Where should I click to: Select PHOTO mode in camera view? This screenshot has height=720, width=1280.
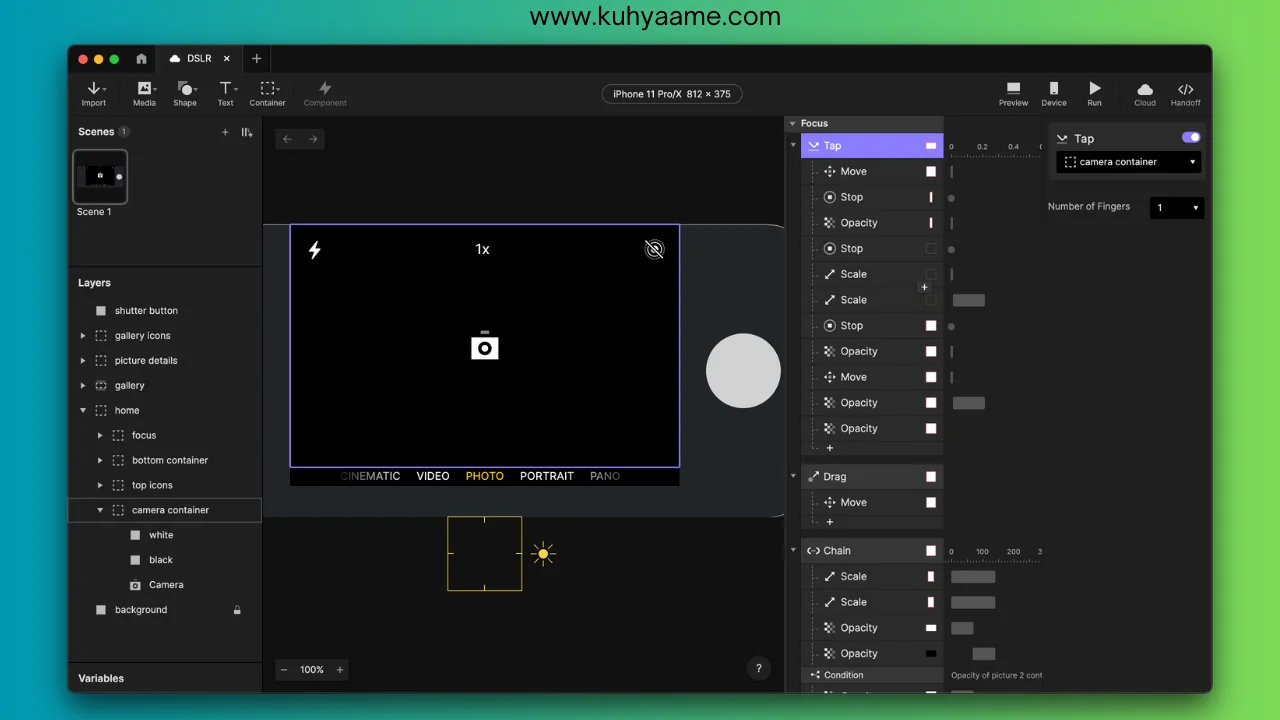click(485, 476)
